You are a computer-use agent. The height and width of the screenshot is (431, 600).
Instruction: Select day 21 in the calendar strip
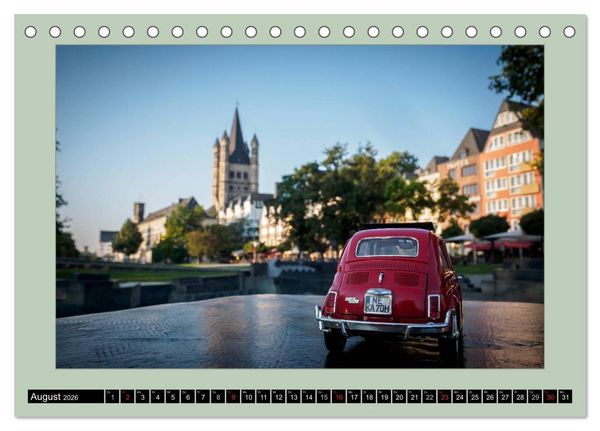(x=414, y=397)
